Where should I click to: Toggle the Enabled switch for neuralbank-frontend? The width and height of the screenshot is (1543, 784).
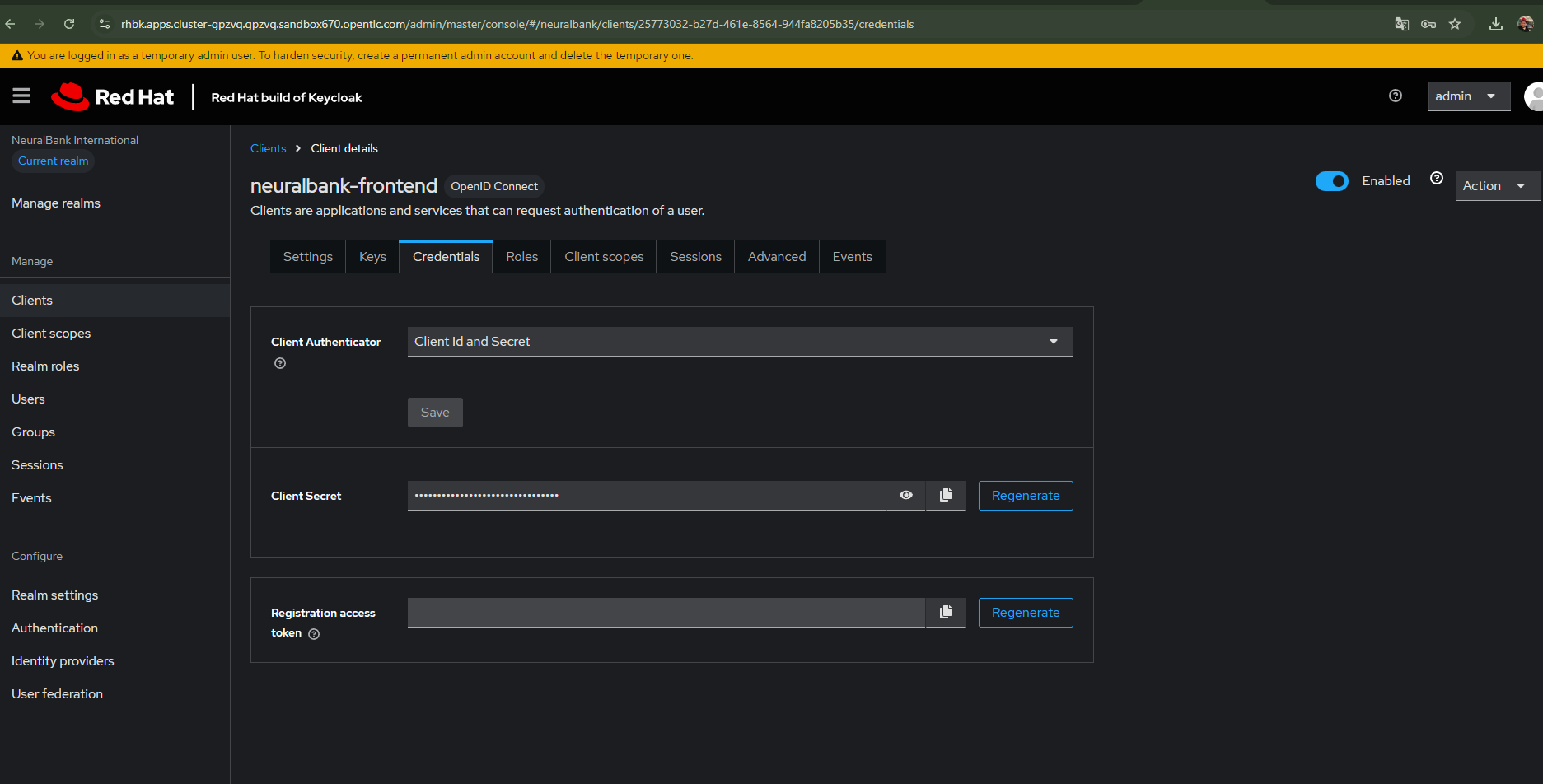[x=1332, y=180]
